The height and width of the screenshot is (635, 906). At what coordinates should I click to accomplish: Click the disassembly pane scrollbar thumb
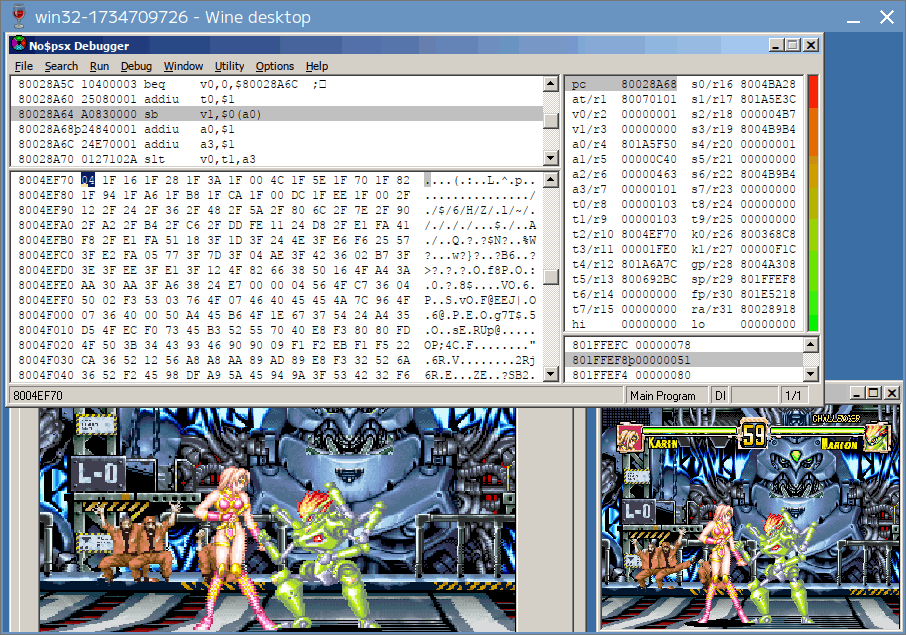[551, 120]
